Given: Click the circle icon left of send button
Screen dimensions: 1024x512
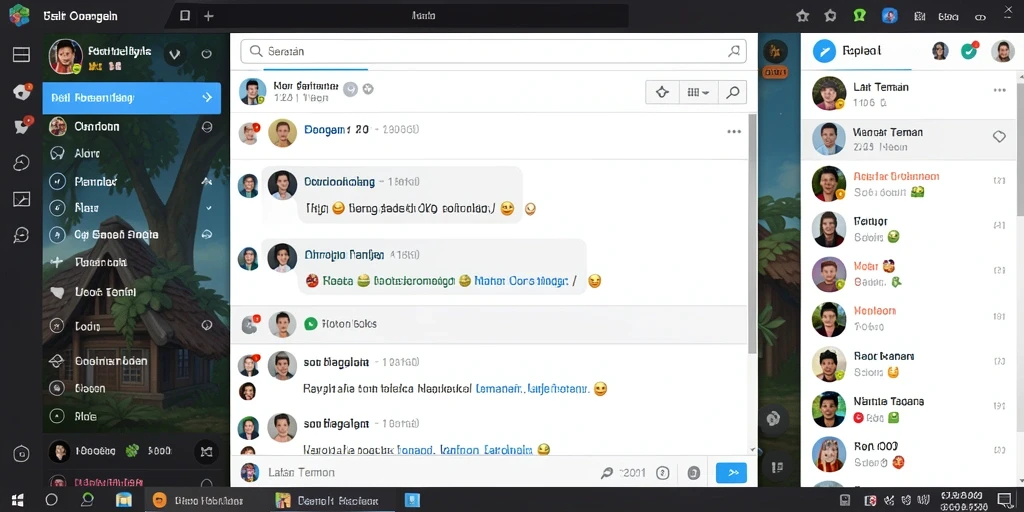Looking at the screenshot, I should (x=694, y=472).
